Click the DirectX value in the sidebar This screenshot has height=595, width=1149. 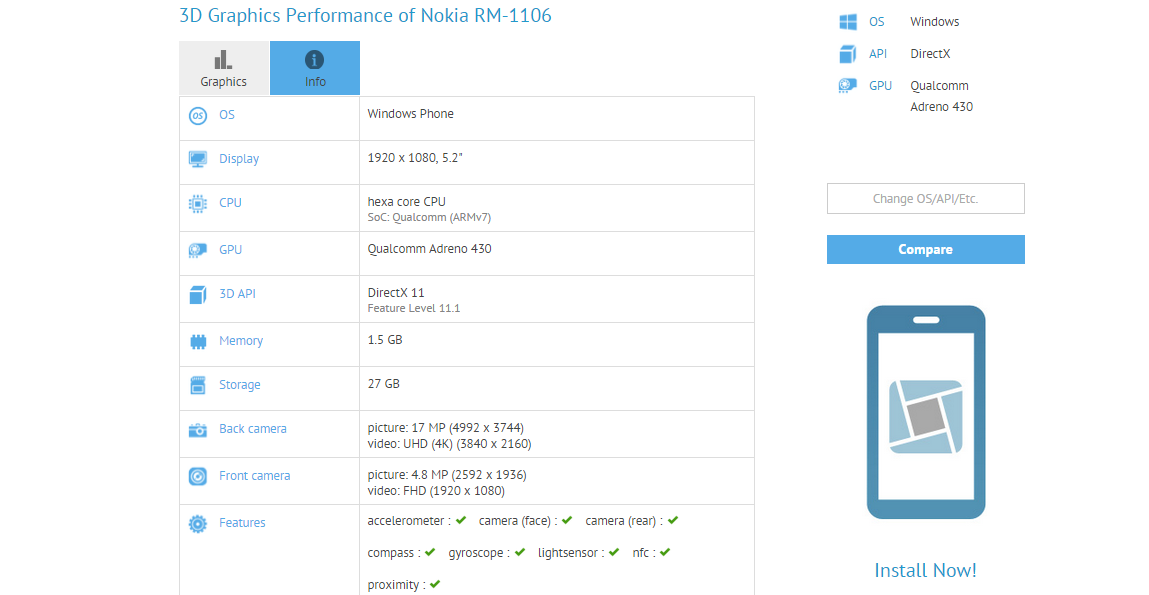(x=931, y=53)
